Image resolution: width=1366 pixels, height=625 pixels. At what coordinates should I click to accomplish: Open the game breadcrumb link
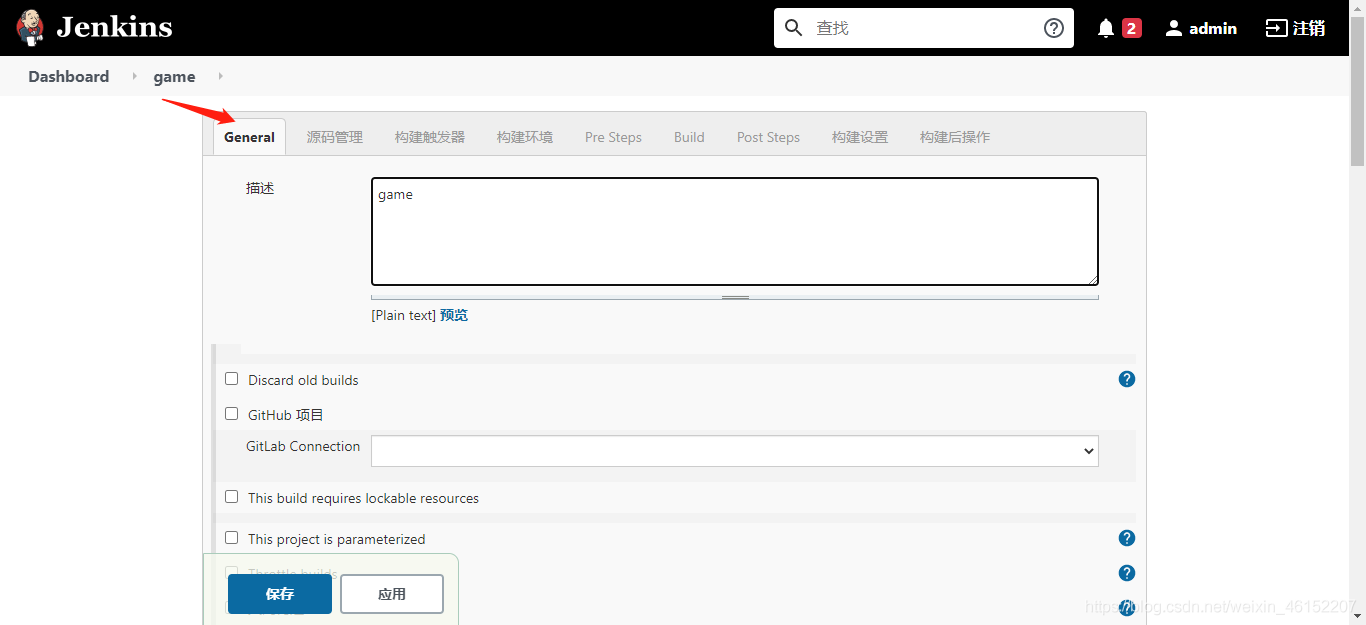click(174, 77)
